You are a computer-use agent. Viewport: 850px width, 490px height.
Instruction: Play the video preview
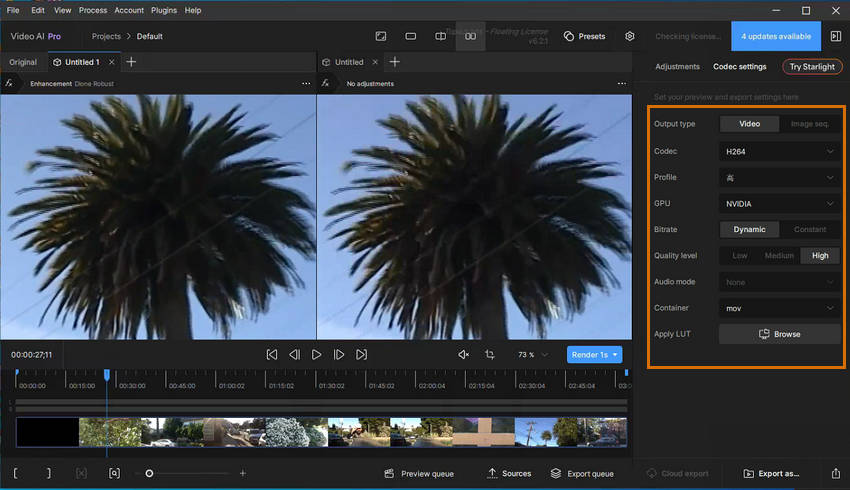[x=317, y=354]
